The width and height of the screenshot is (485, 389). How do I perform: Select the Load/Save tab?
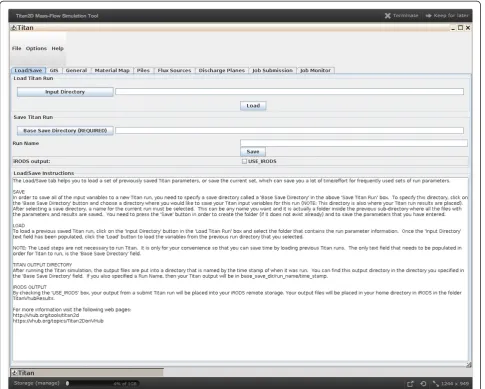(x=28, y=70)
